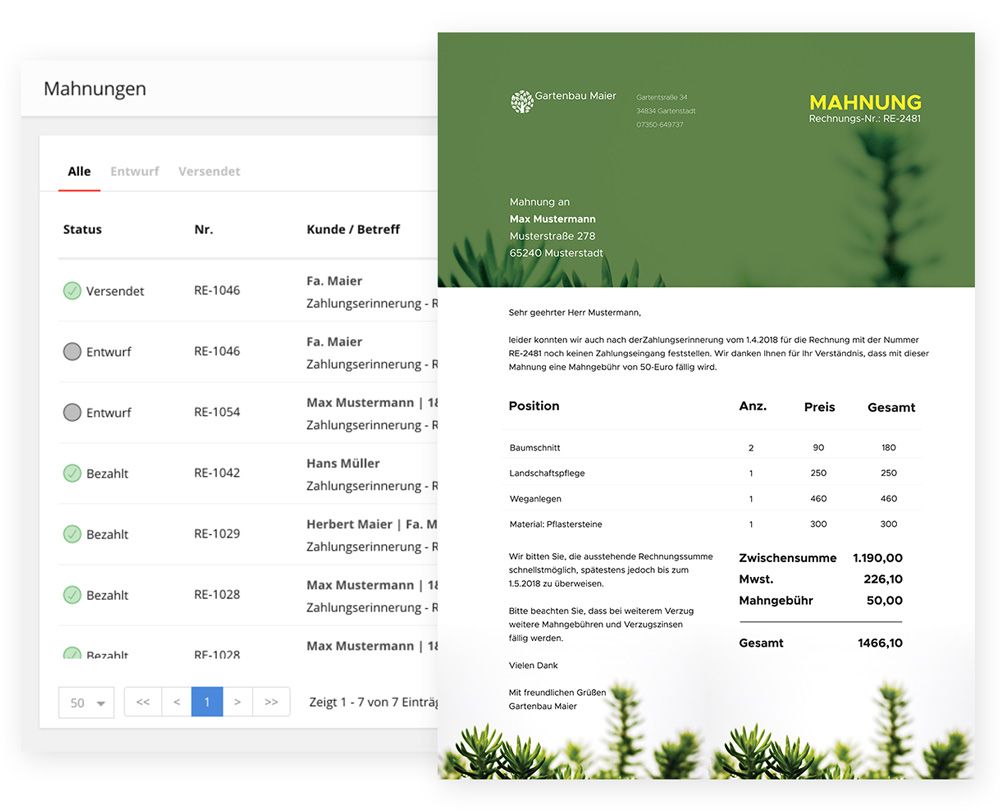
Task: Sort by the Kunde / Betreff column header
Action: [x=353, y=230]
